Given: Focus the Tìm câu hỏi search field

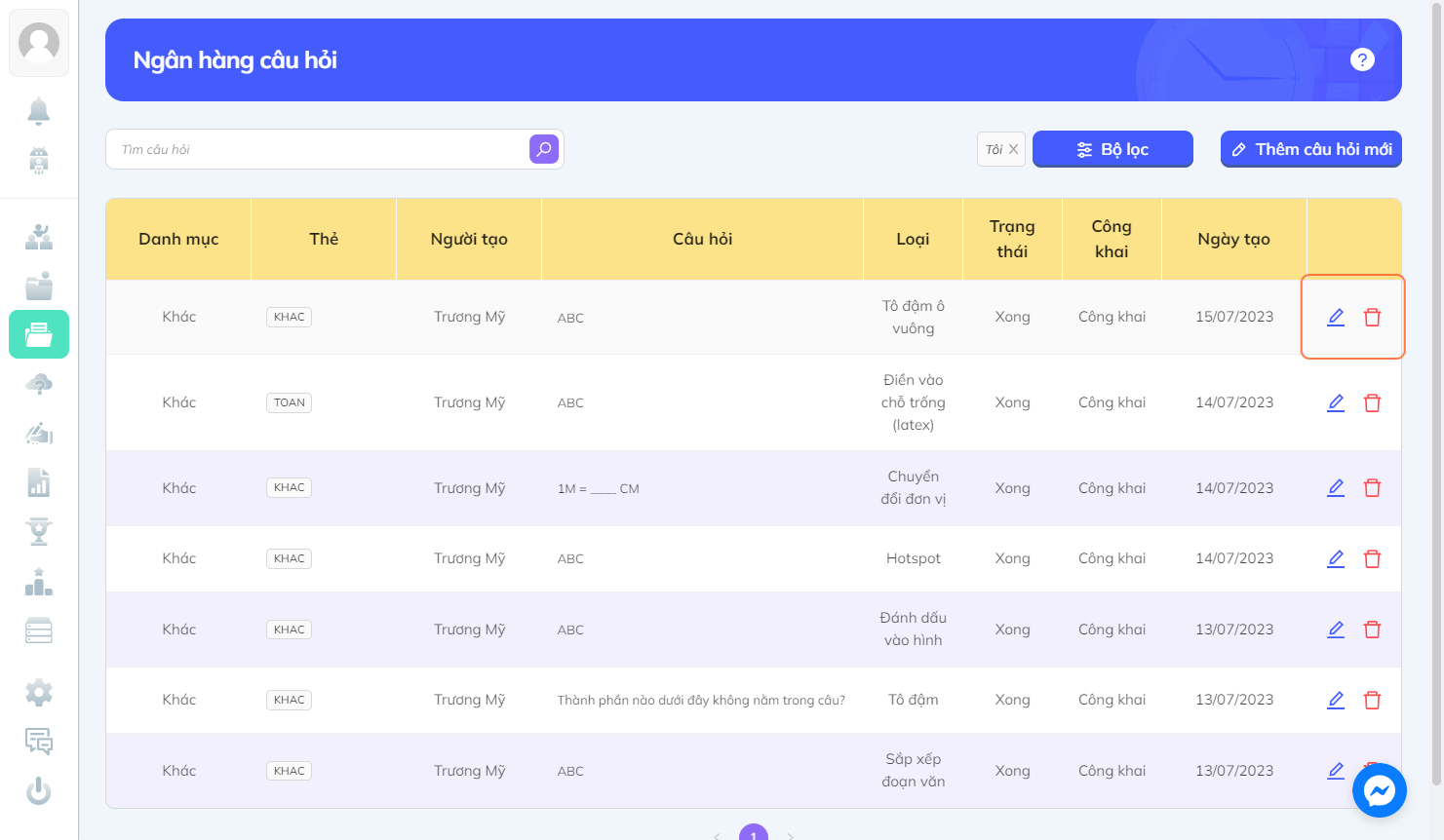Looking at the screenshot, I should tap(317, 149).
